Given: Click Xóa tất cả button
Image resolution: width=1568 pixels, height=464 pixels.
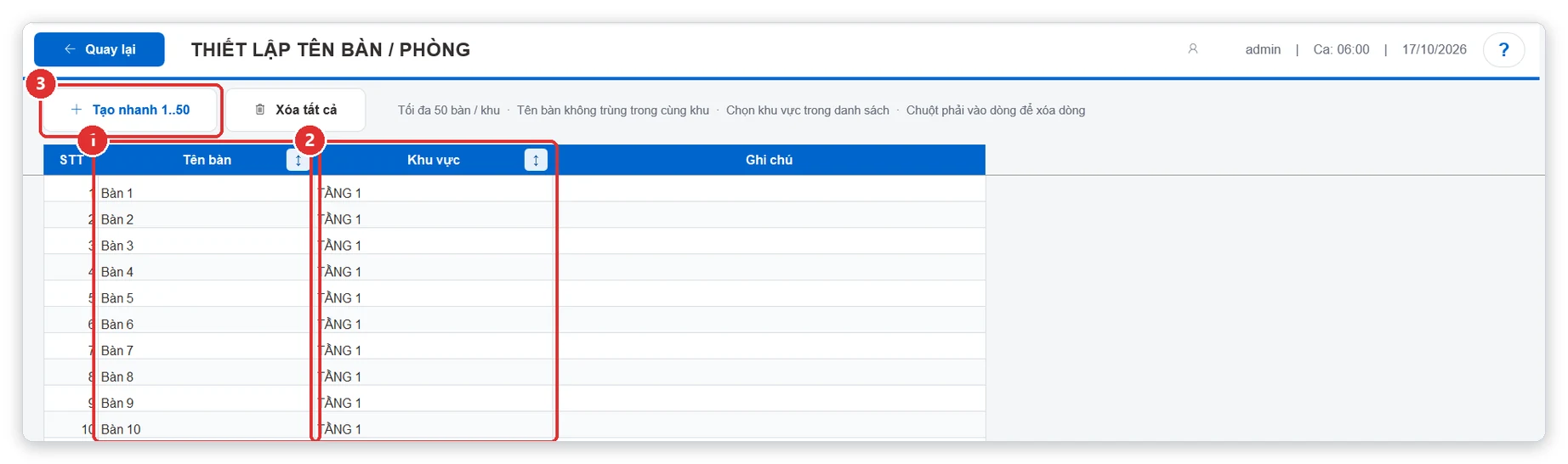Looking at the screenshot, I should [295, 110].
